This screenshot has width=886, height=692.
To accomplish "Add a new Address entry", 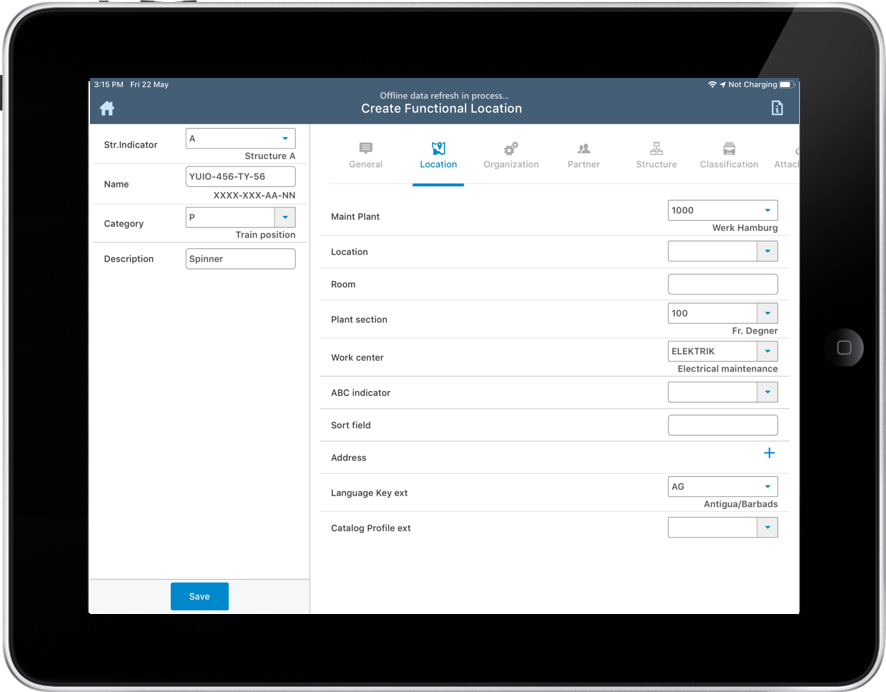I will tap(769, 453).
